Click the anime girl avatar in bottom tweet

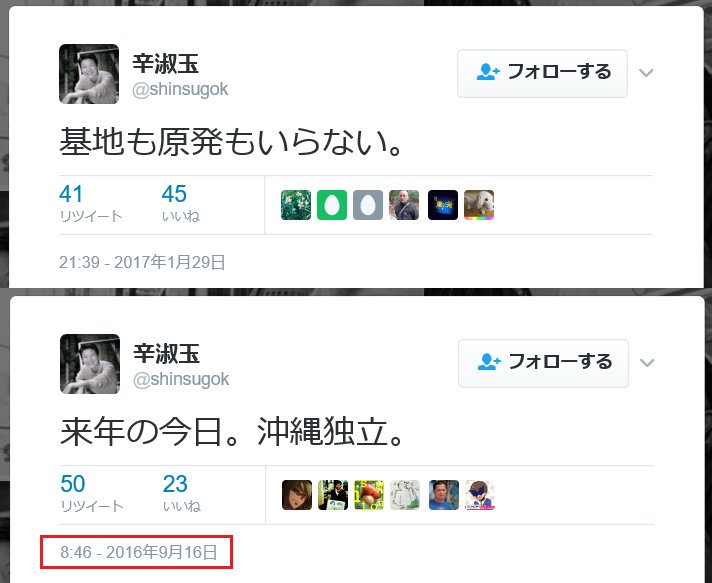(297, 495)
